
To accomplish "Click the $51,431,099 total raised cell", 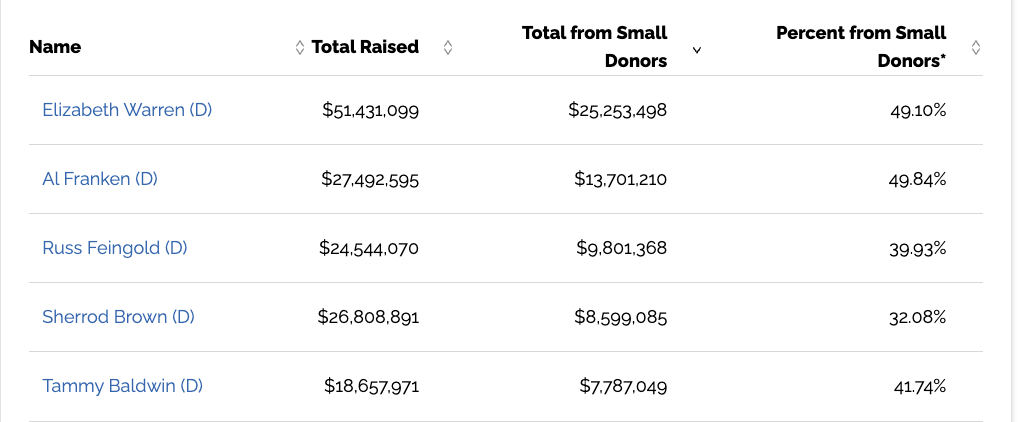I will (x=371, y=110).
